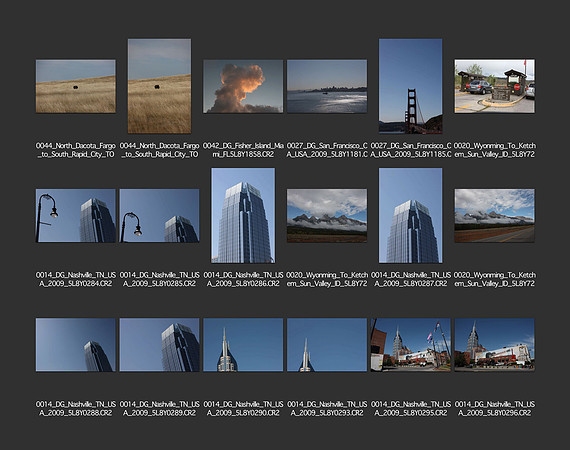570x450 pixels.
Task: Select the San Francisco bay skyline photo
Action: [x=327, y=87]
